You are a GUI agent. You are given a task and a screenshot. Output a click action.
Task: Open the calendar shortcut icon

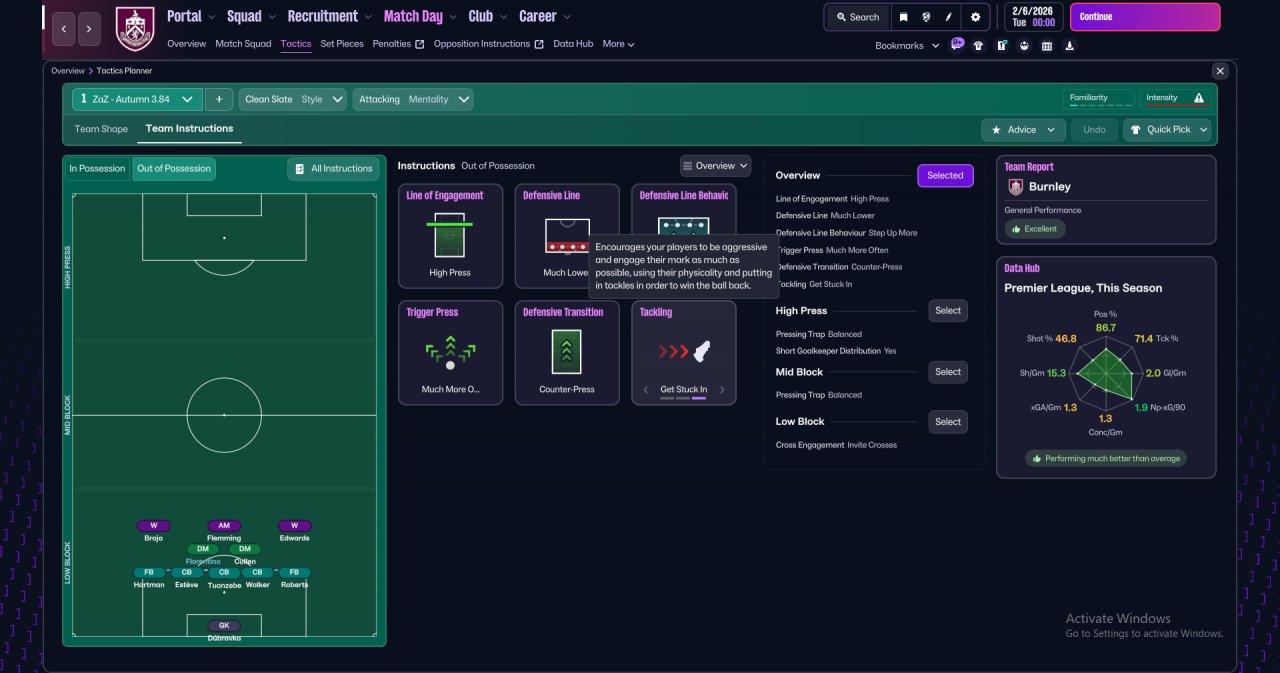(1047, 46)
